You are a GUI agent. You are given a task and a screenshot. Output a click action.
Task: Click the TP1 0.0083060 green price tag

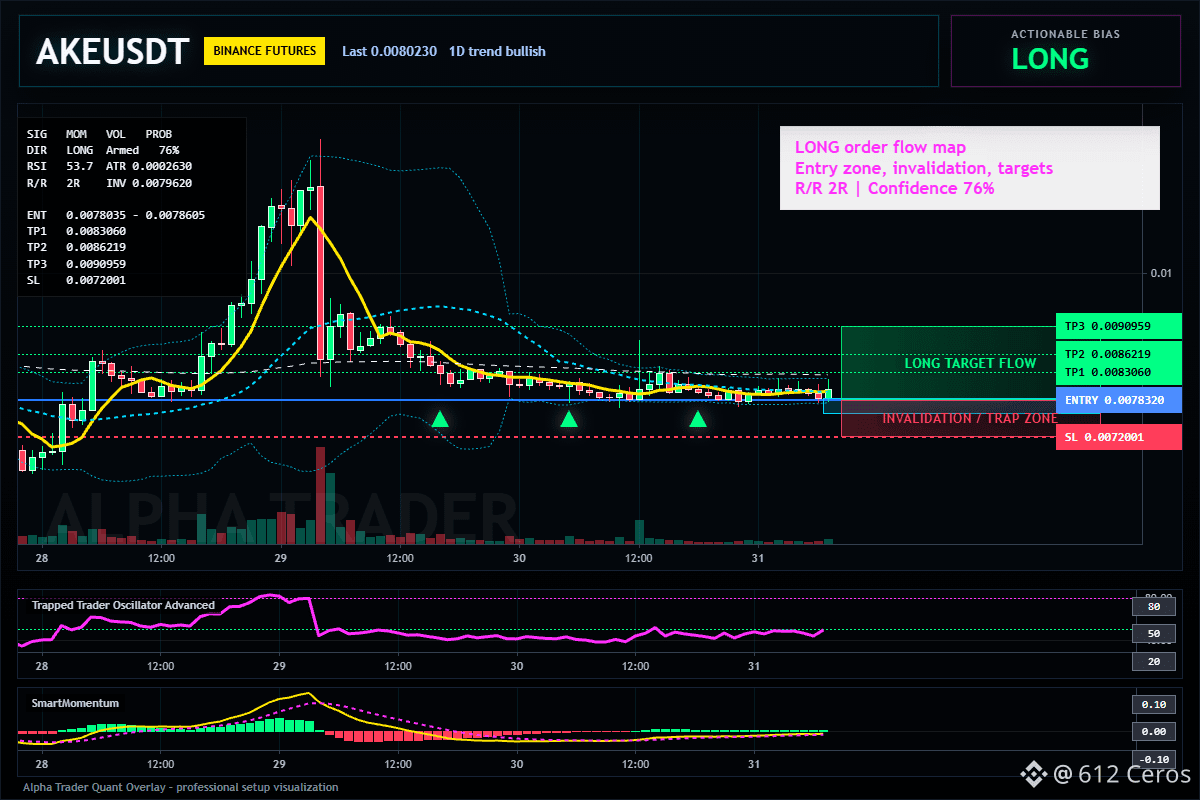(1119, 372)
